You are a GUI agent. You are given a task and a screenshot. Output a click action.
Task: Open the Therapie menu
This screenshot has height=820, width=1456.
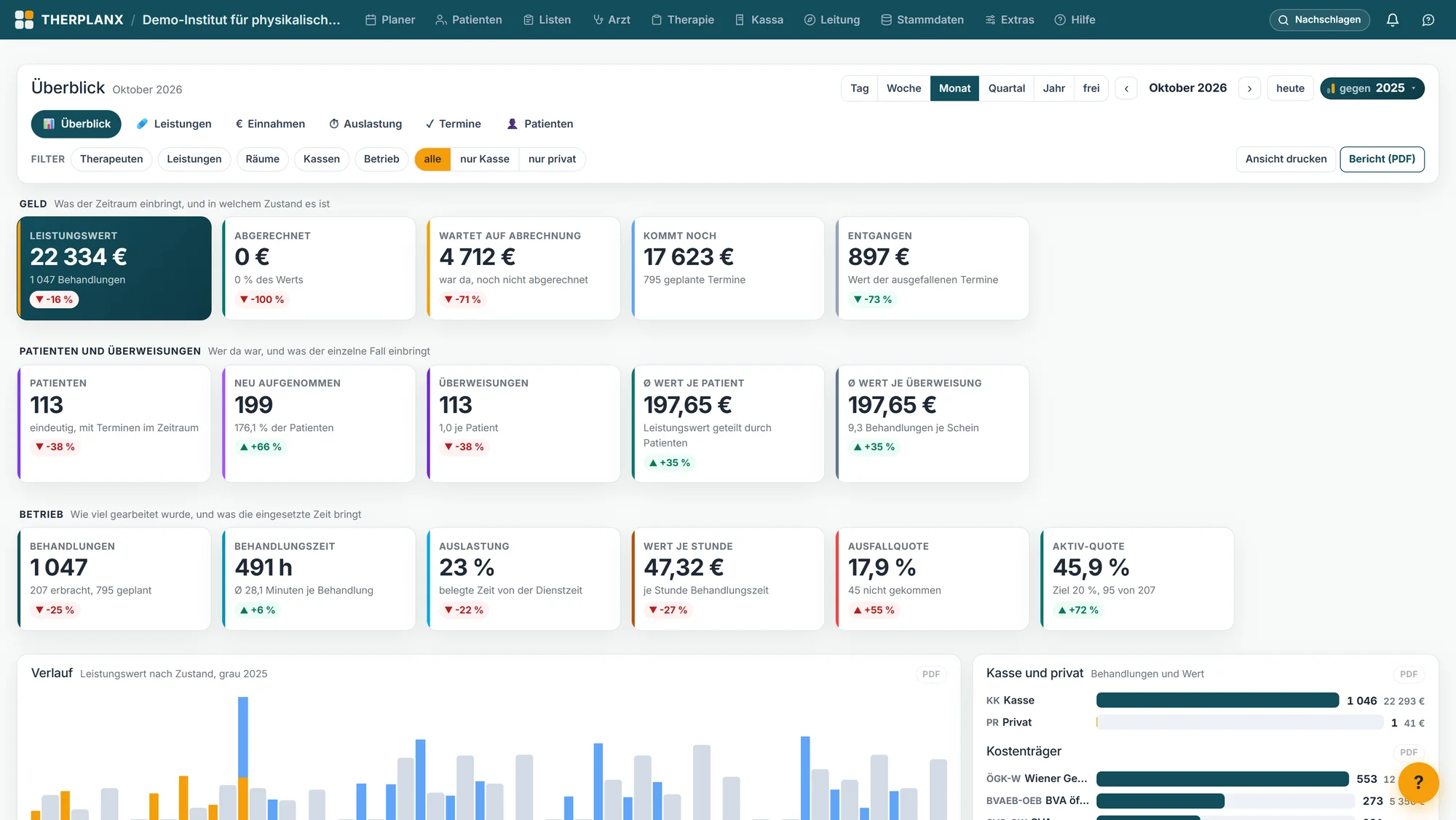(683, 20)
